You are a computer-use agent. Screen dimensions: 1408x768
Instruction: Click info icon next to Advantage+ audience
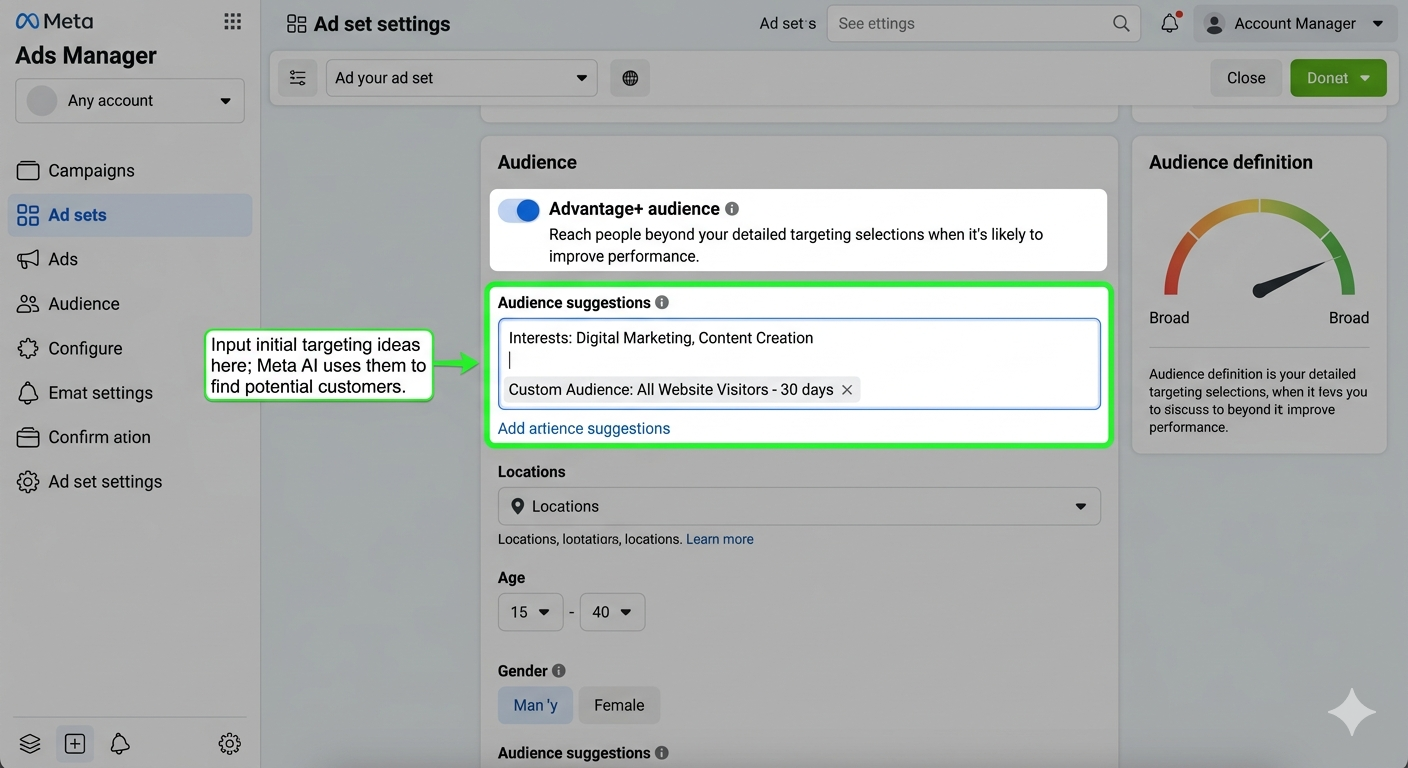[x=732, y=209]
